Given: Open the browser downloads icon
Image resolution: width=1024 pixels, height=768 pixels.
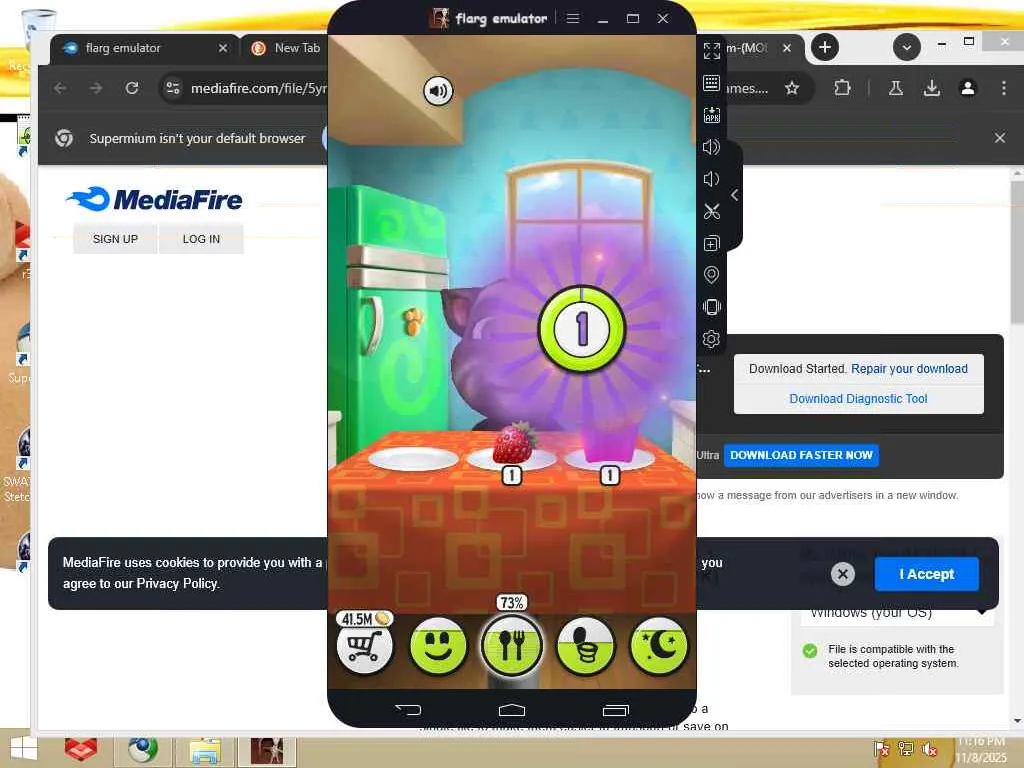Looking at the screenshot, I should tap(932, 88).
